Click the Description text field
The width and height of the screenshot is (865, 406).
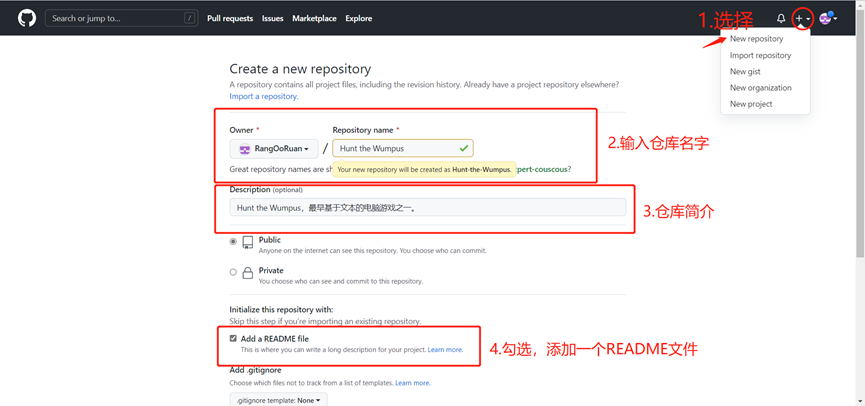(428, 207)
